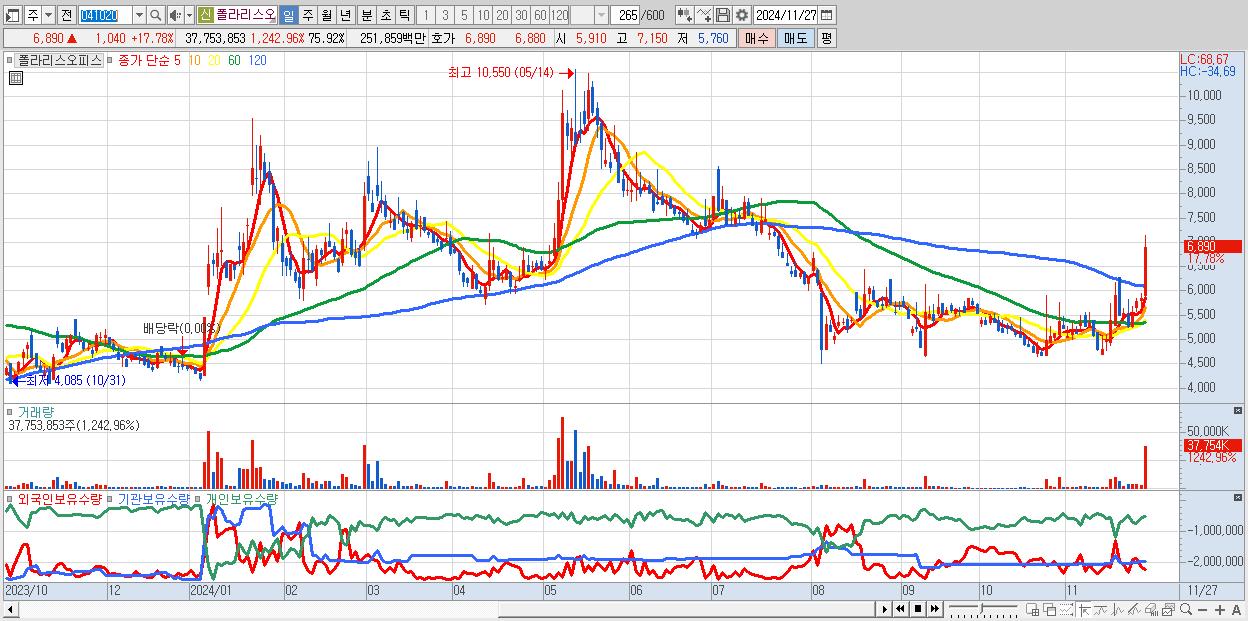Screen dimensions: 1248x621
Task: Click the bar count field showing 265
Action: pyautogui.click(x=624, y=15)
